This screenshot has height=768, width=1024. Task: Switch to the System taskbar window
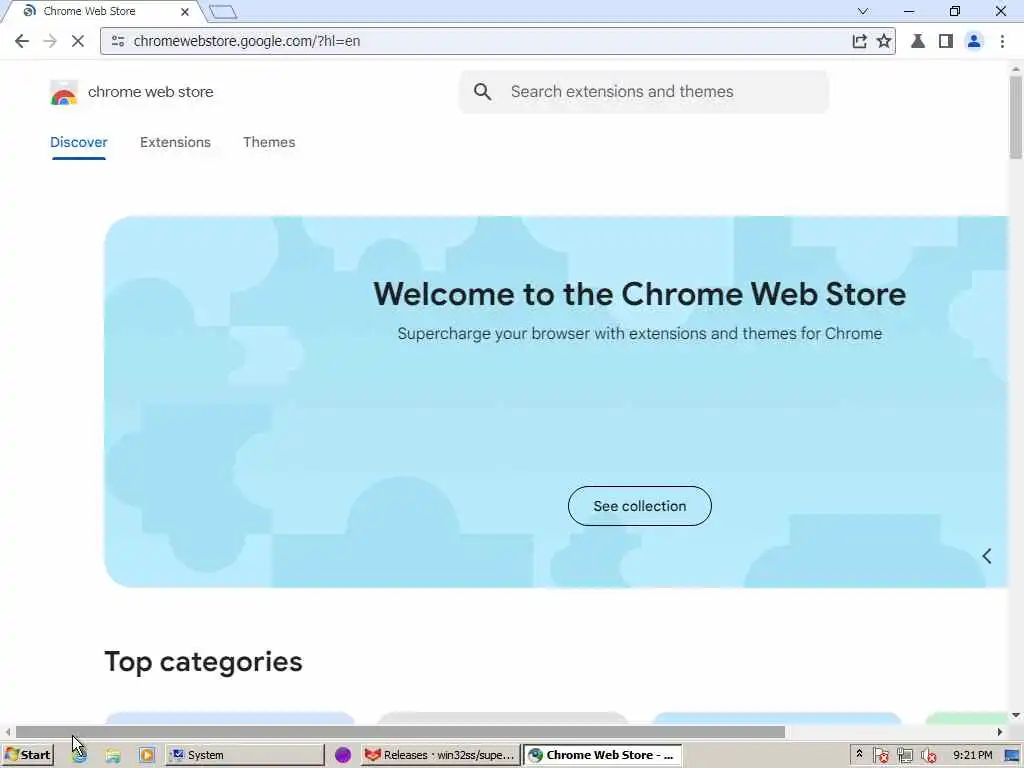(x=245, y=755)
